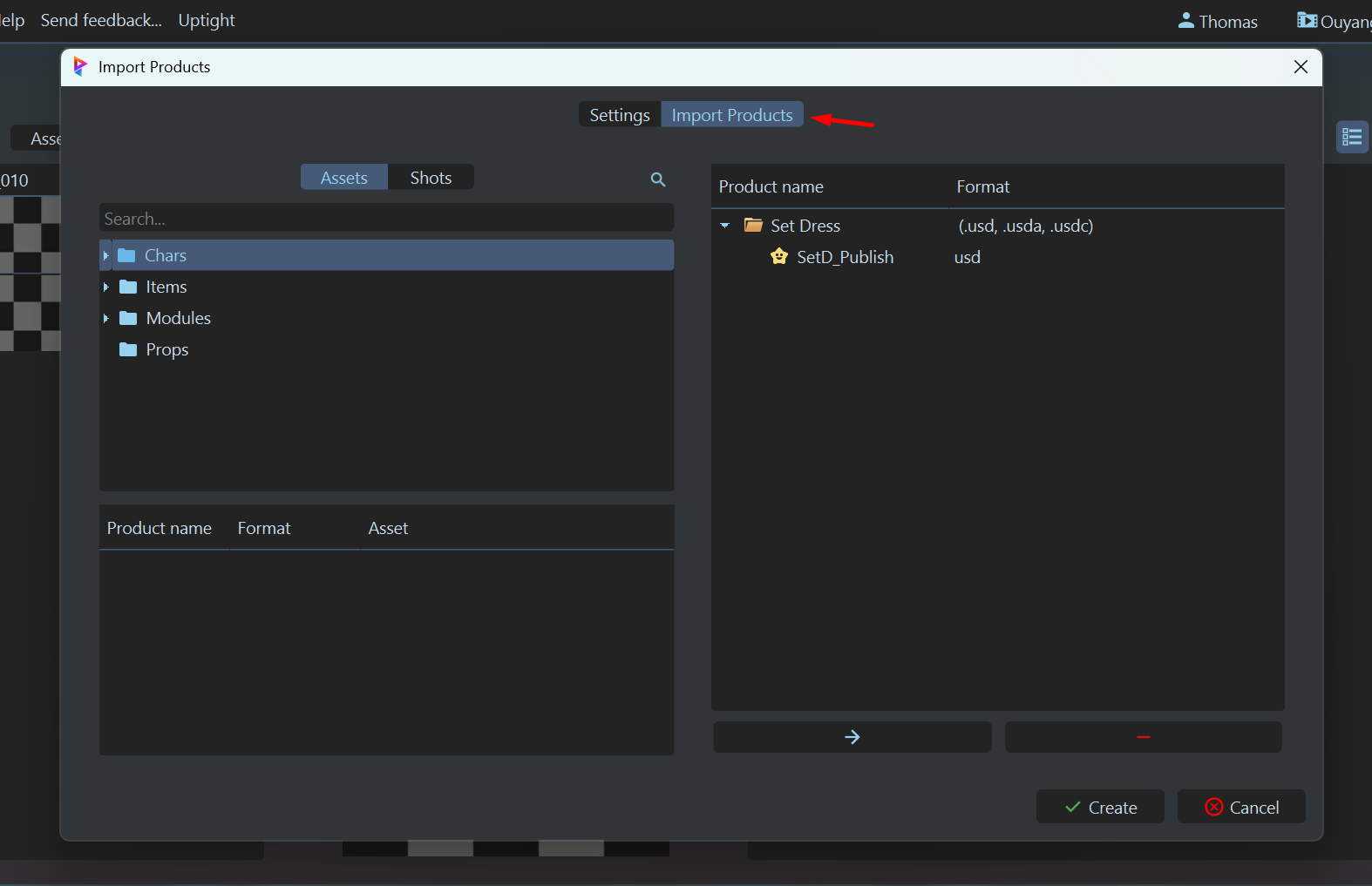The height and width of the screenshot is (886, 1372).
Task: Switch to Shots toggle
Action: tap(431, 178)
